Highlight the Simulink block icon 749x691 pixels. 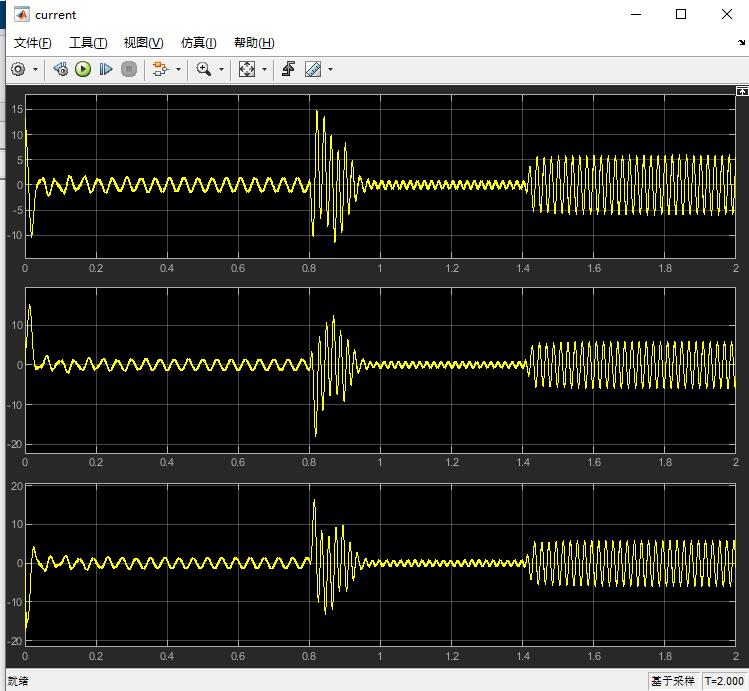pos(160,69)
